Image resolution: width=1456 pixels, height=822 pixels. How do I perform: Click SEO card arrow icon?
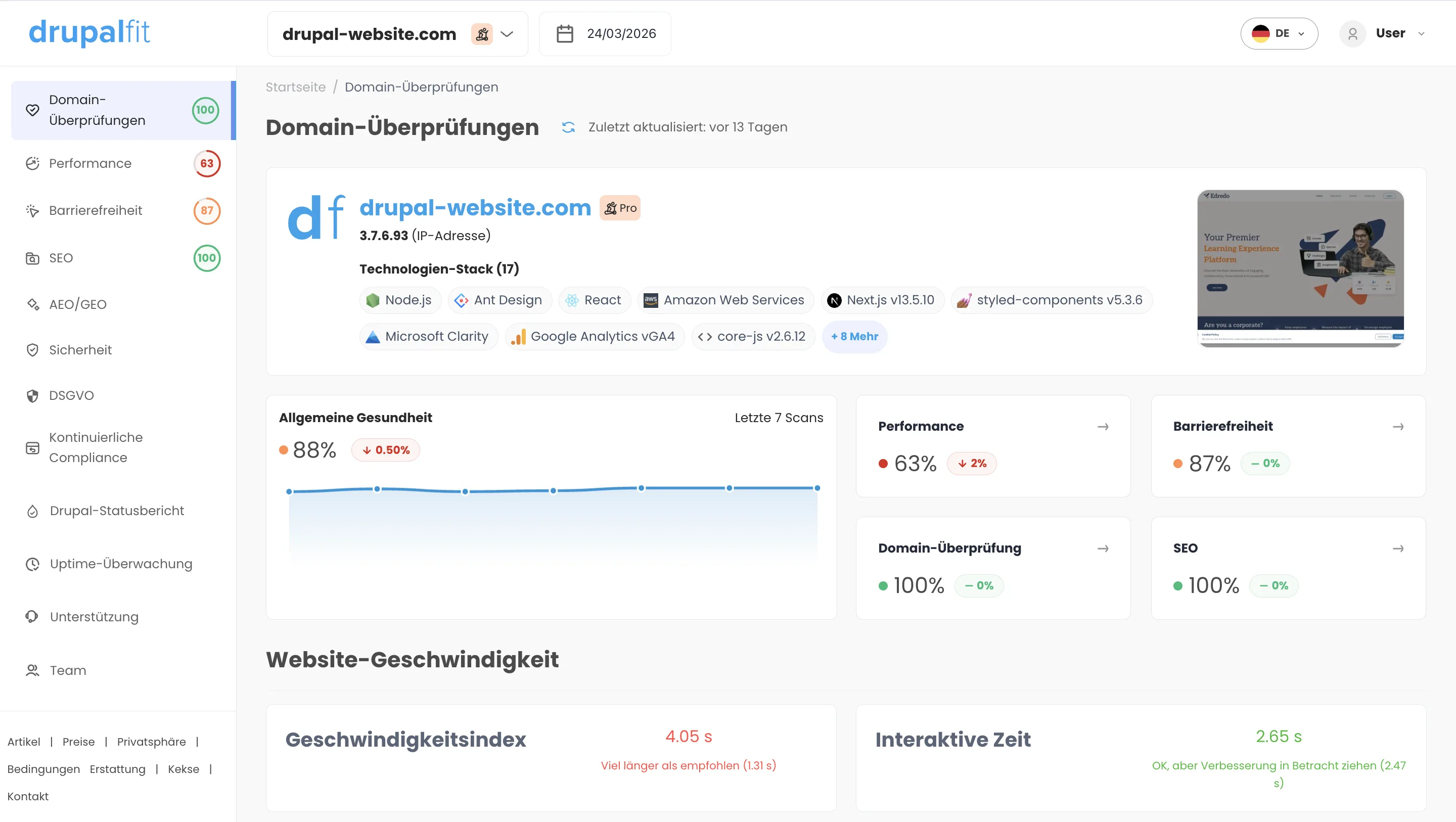(1398, 549)
